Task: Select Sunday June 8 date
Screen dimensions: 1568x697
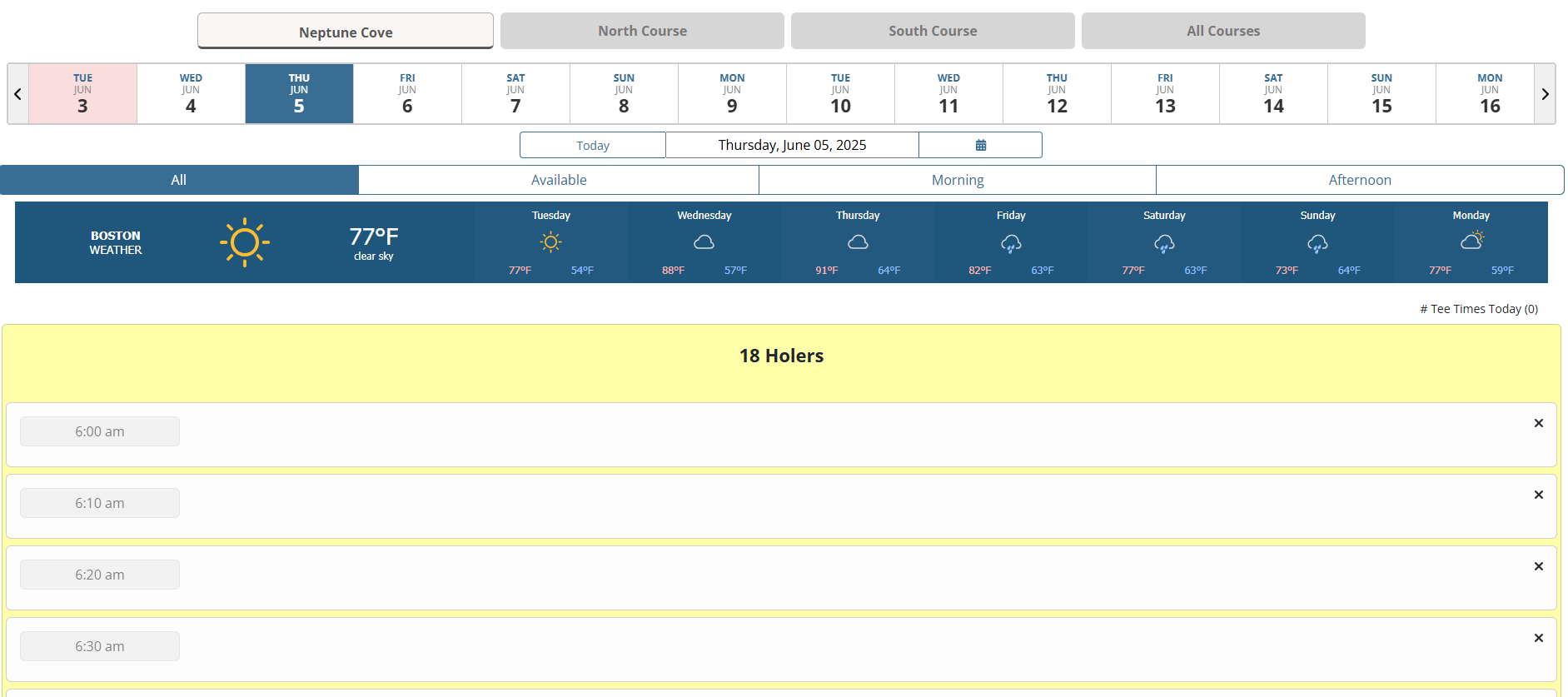Action: pyautogui.click(x=624, y=94)
